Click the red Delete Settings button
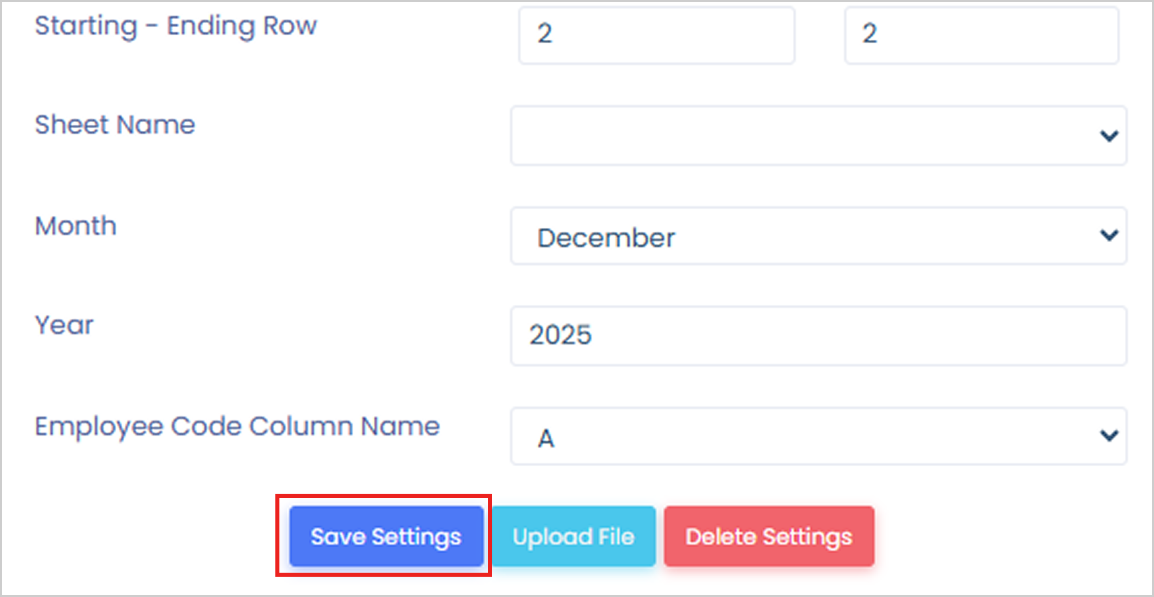This screenshot has width=1154, height=597. (x=769, y=537)
